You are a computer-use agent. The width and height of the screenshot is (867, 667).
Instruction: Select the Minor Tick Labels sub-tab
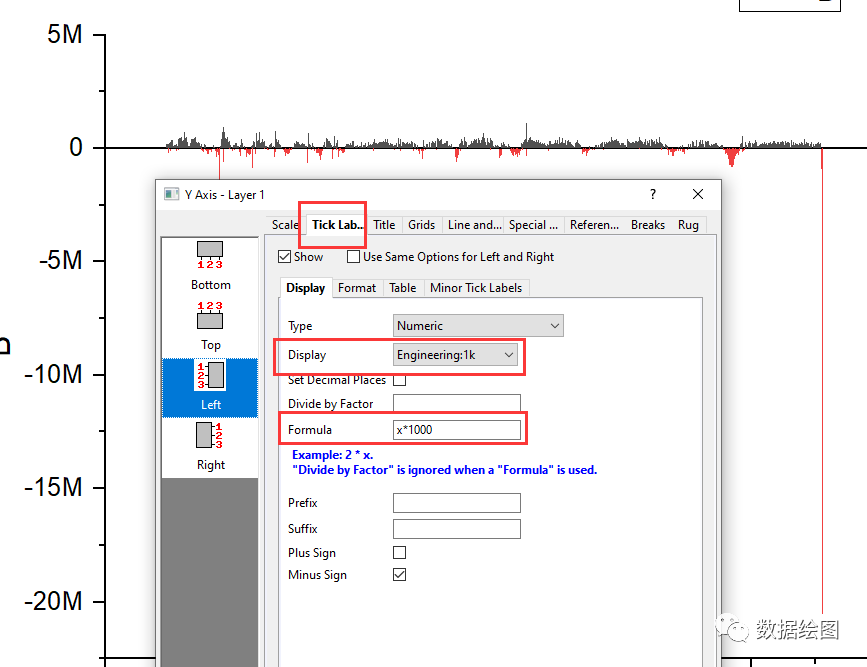476,288
